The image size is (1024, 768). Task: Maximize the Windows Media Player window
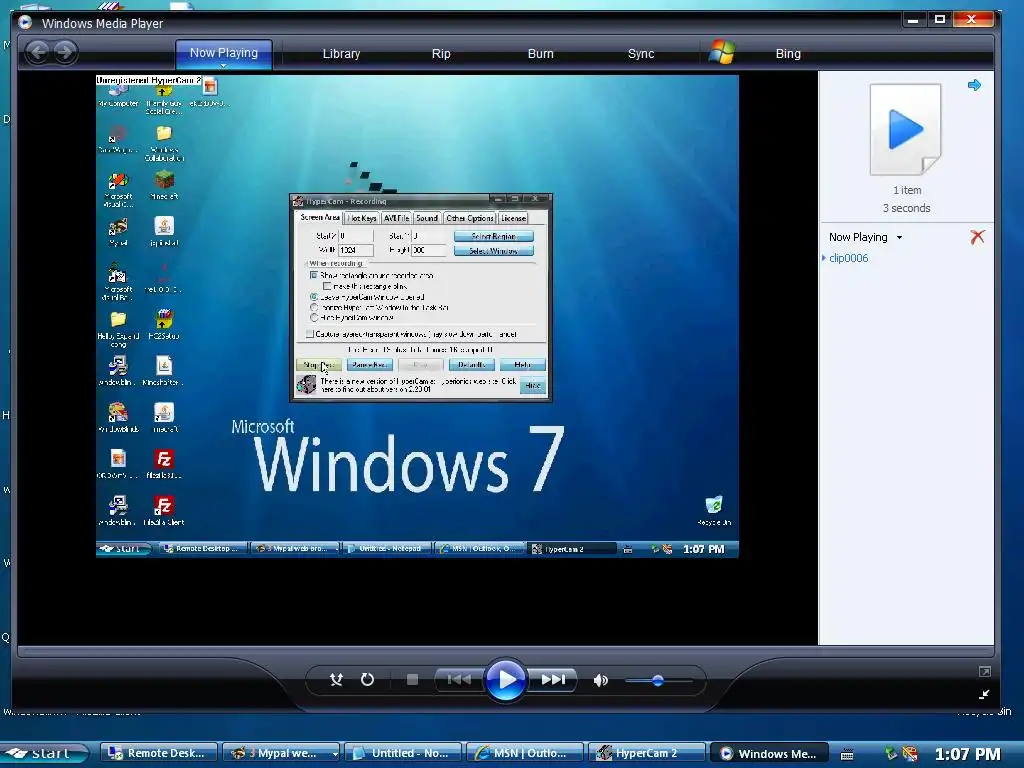point(940,20)
